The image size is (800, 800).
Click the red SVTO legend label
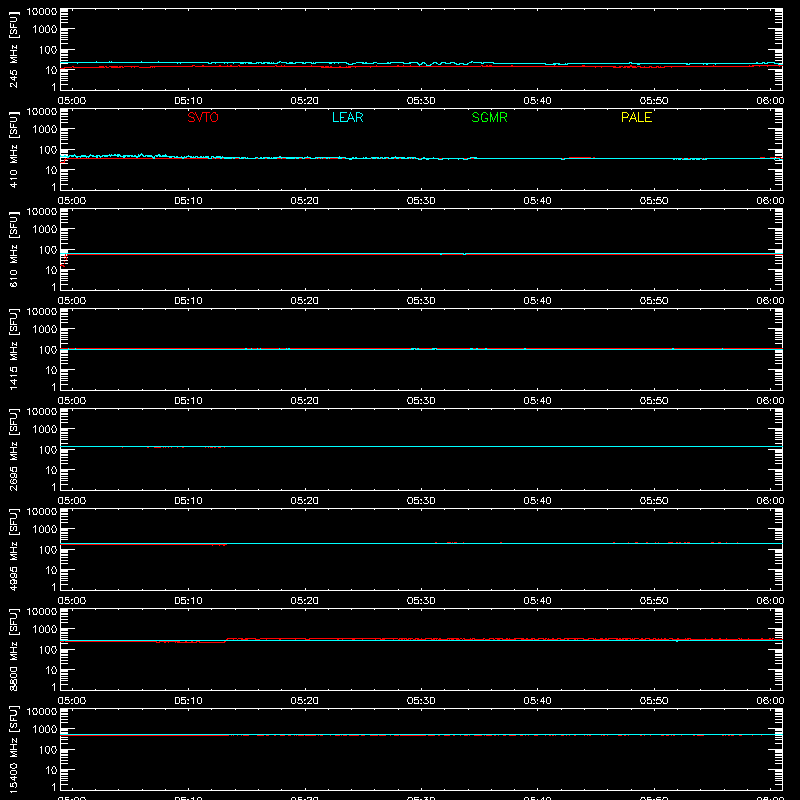pyautogui.click(x=203, y=117)
